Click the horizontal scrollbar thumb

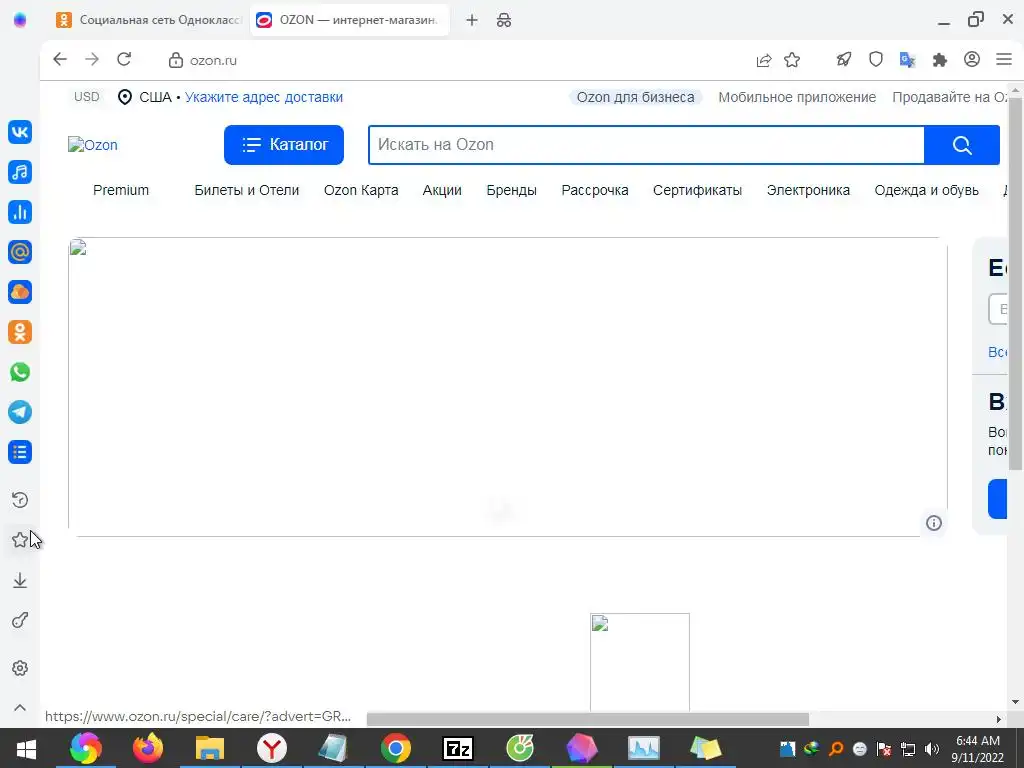click(x=588, y=719)
